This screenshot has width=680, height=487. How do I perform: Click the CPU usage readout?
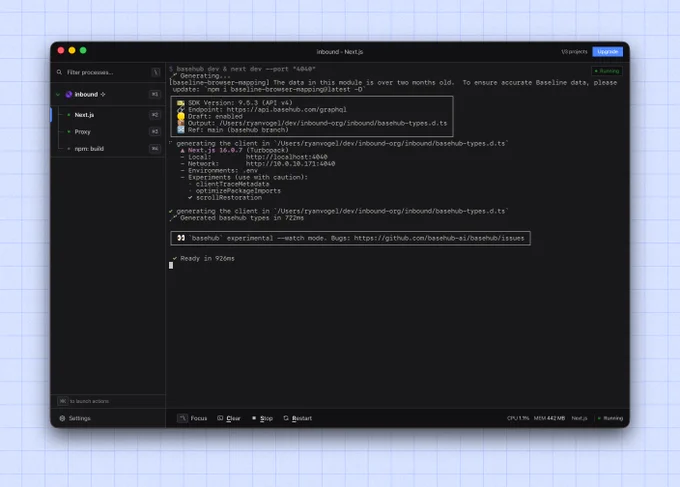[518, 418]
